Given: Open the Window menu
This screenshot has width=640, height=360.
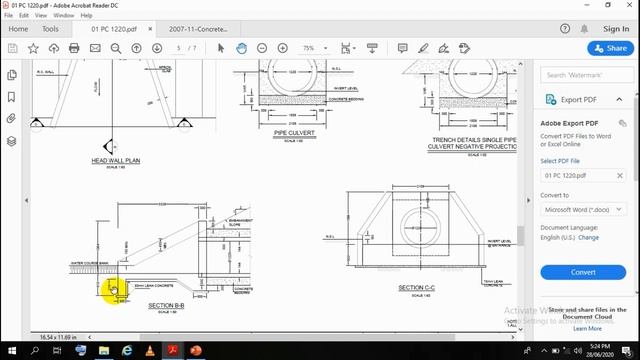Looking at the screenshot, I should (x=64, y=15).
